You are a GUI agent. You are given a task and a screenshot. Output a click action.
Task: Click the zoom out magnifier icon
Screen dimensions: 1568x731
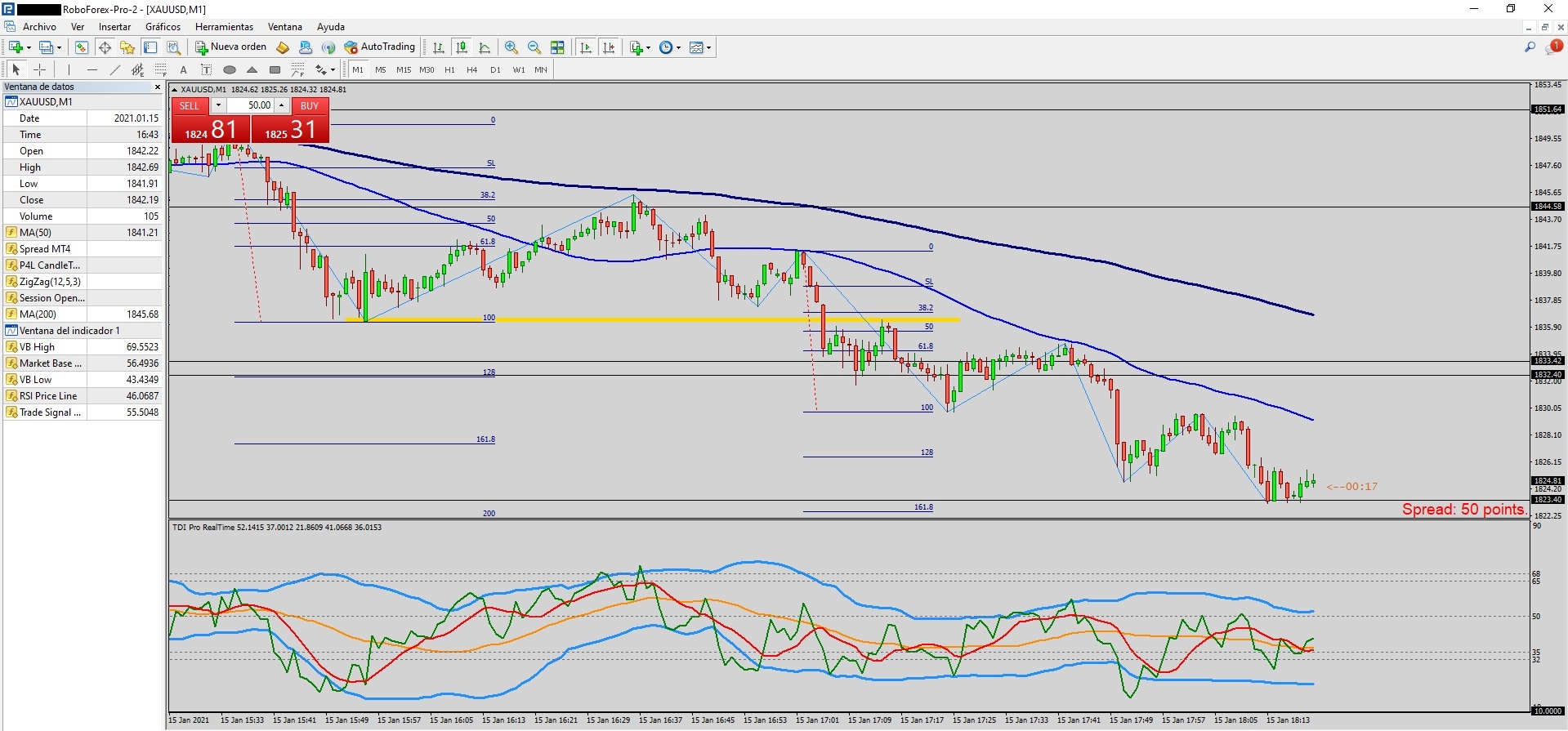[x=534, y=48]
